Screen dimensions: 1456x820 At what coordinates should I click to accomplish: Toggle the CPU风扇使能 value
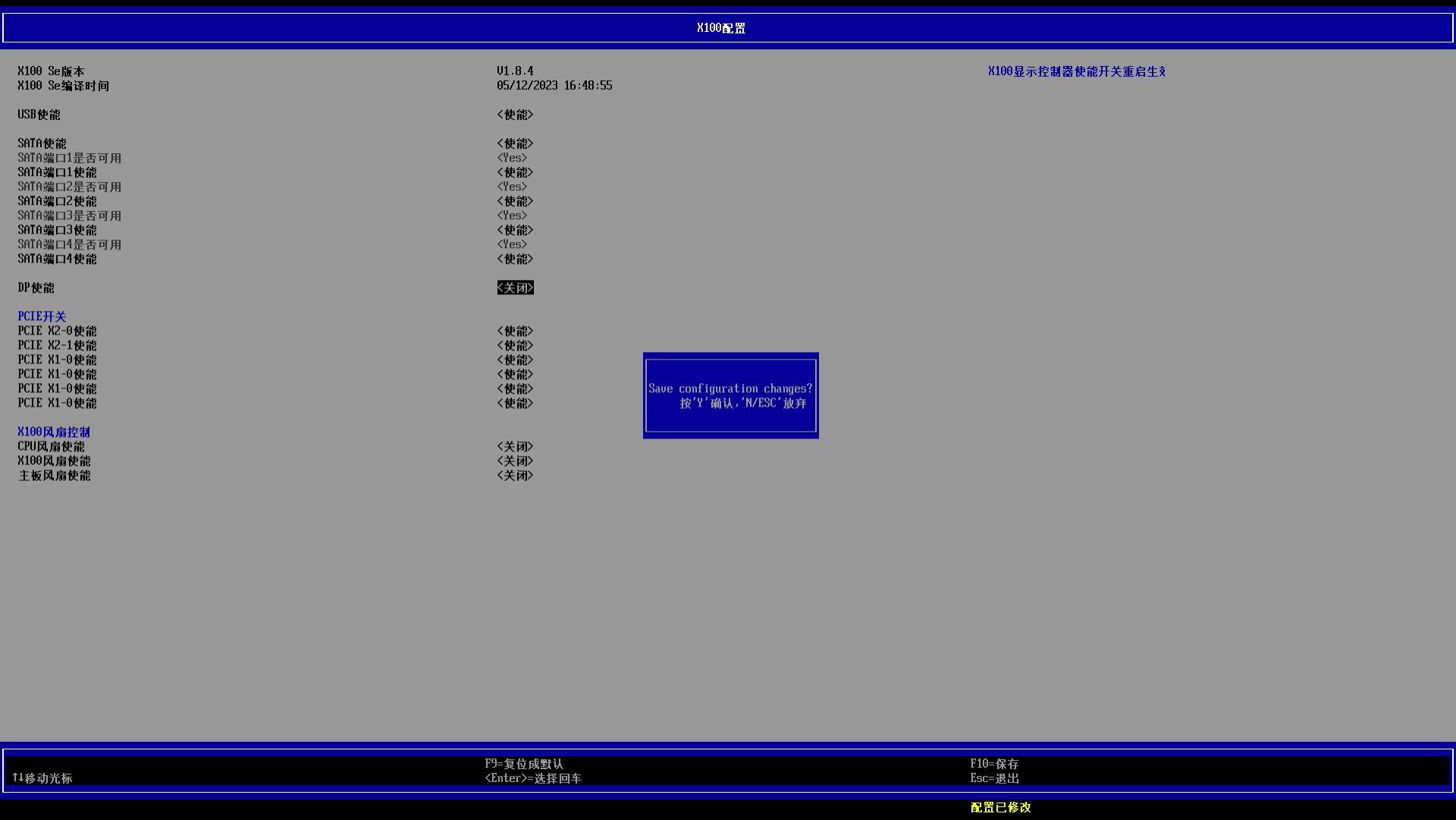click(x=515, y=447)
